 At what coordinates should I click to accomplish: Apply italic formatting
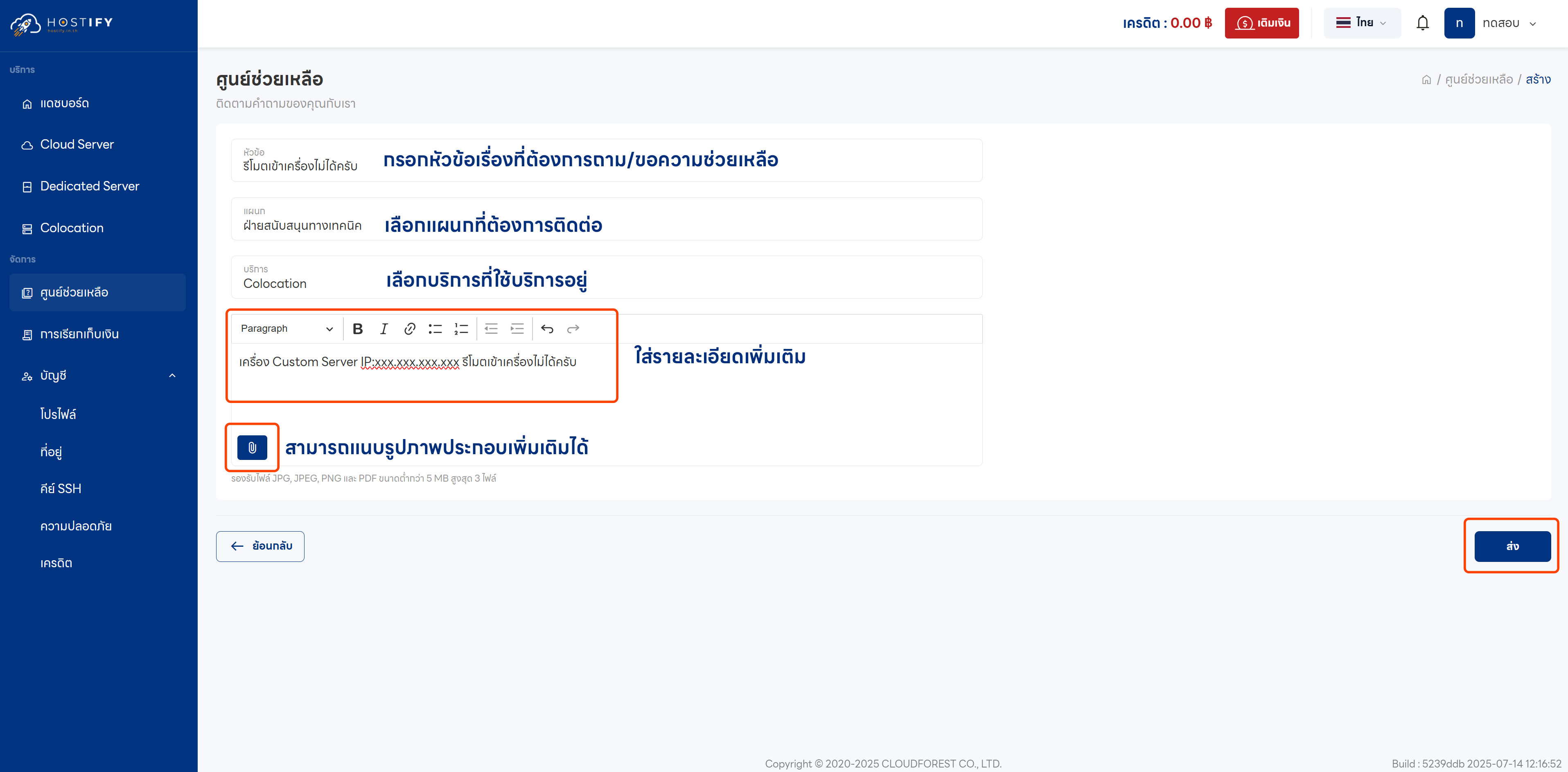384,328
